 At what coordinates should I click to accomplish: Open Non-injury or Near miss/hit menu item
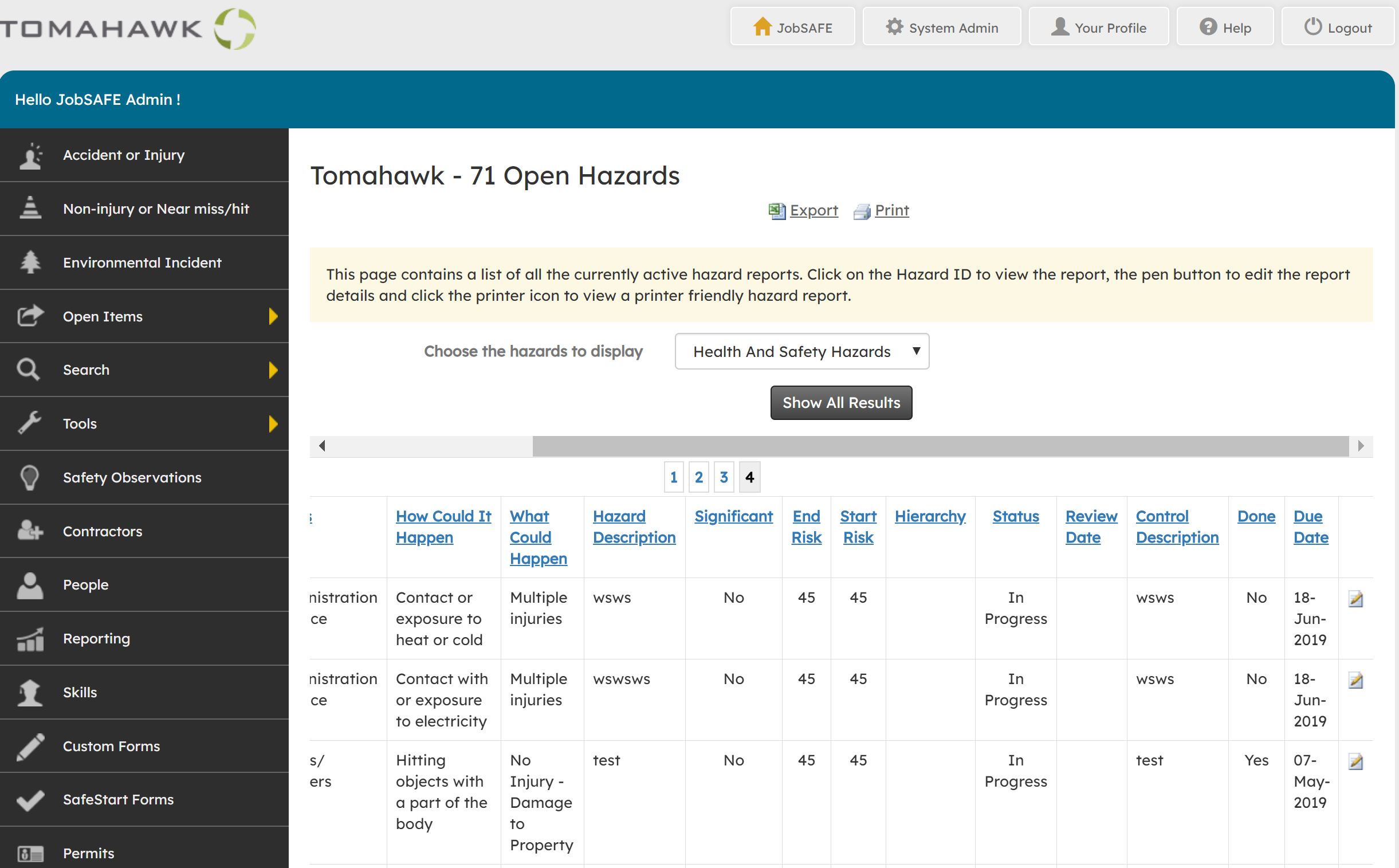[x=144, y=209]
